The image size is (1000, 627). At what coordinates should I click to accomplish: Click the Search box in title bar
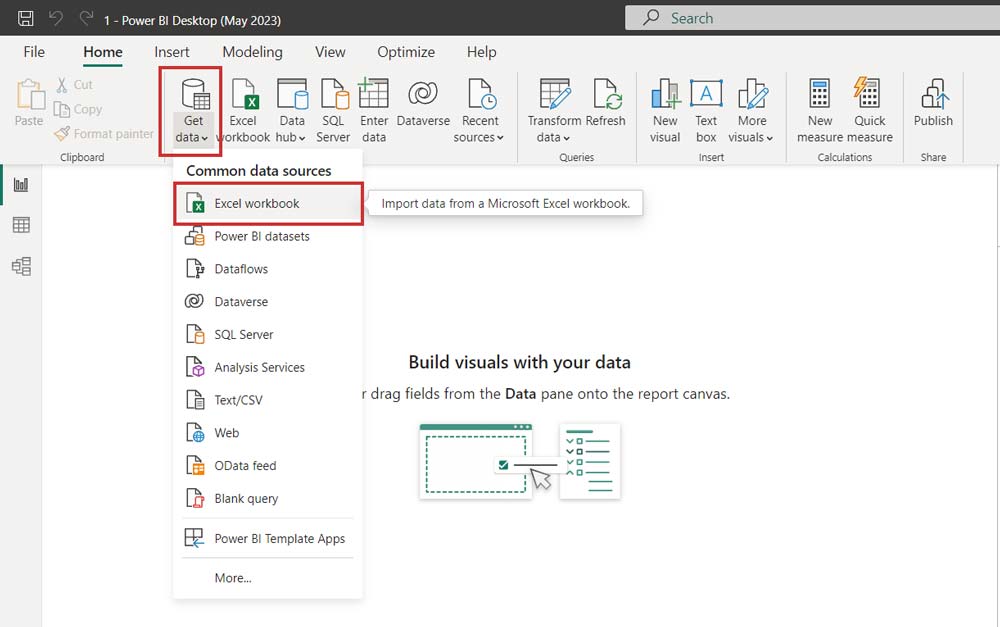coord(812,18)
